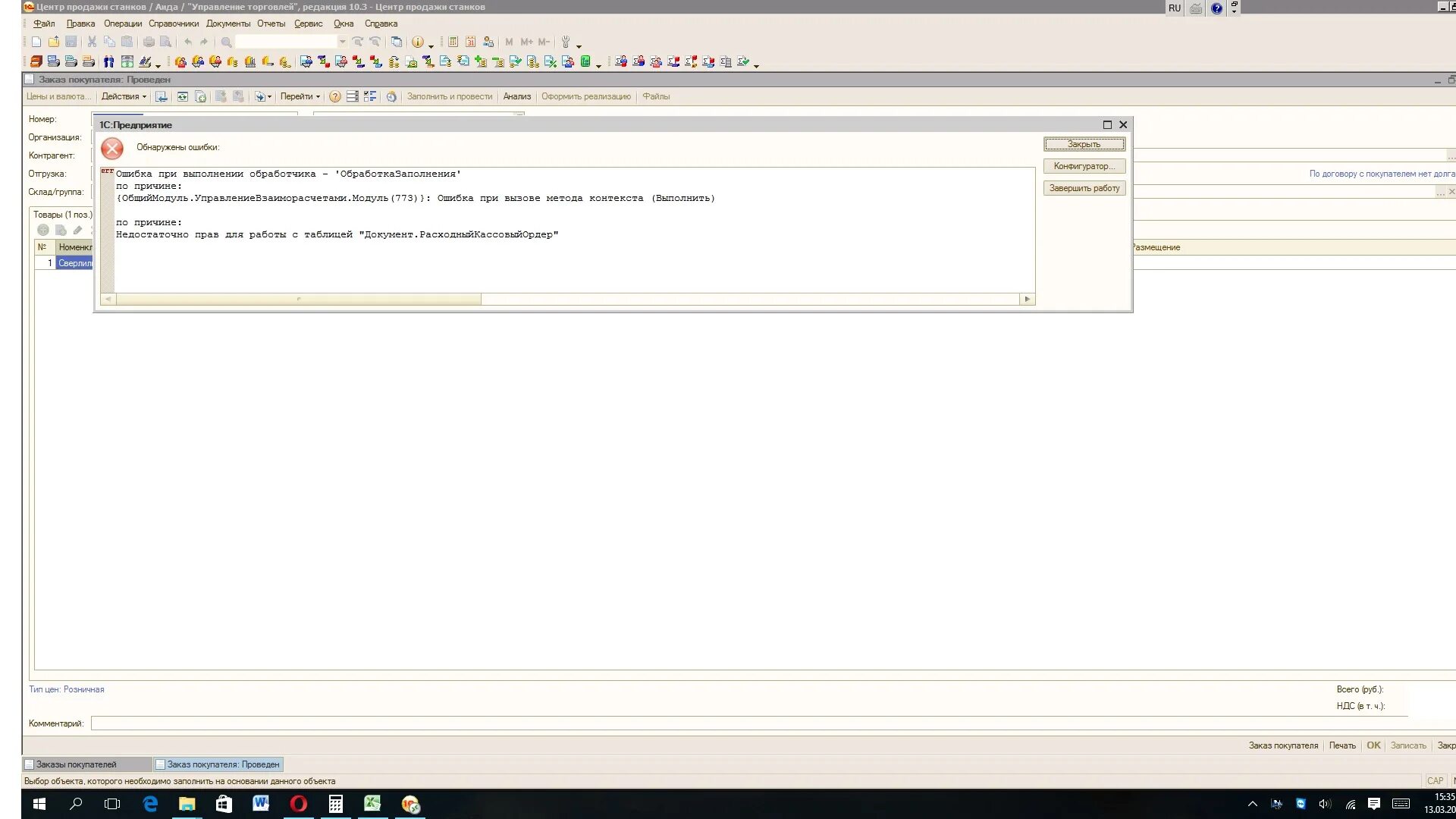The height and width of the screenshot is (819, 1456).
Task: Click the info icon in the main toolbar
Action: tap(417, 42)
